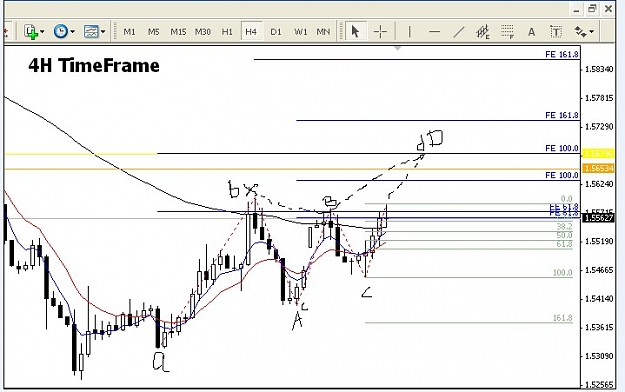
Task: Click the 1.55190 price scale value
Action: click(x=599, y=242)
